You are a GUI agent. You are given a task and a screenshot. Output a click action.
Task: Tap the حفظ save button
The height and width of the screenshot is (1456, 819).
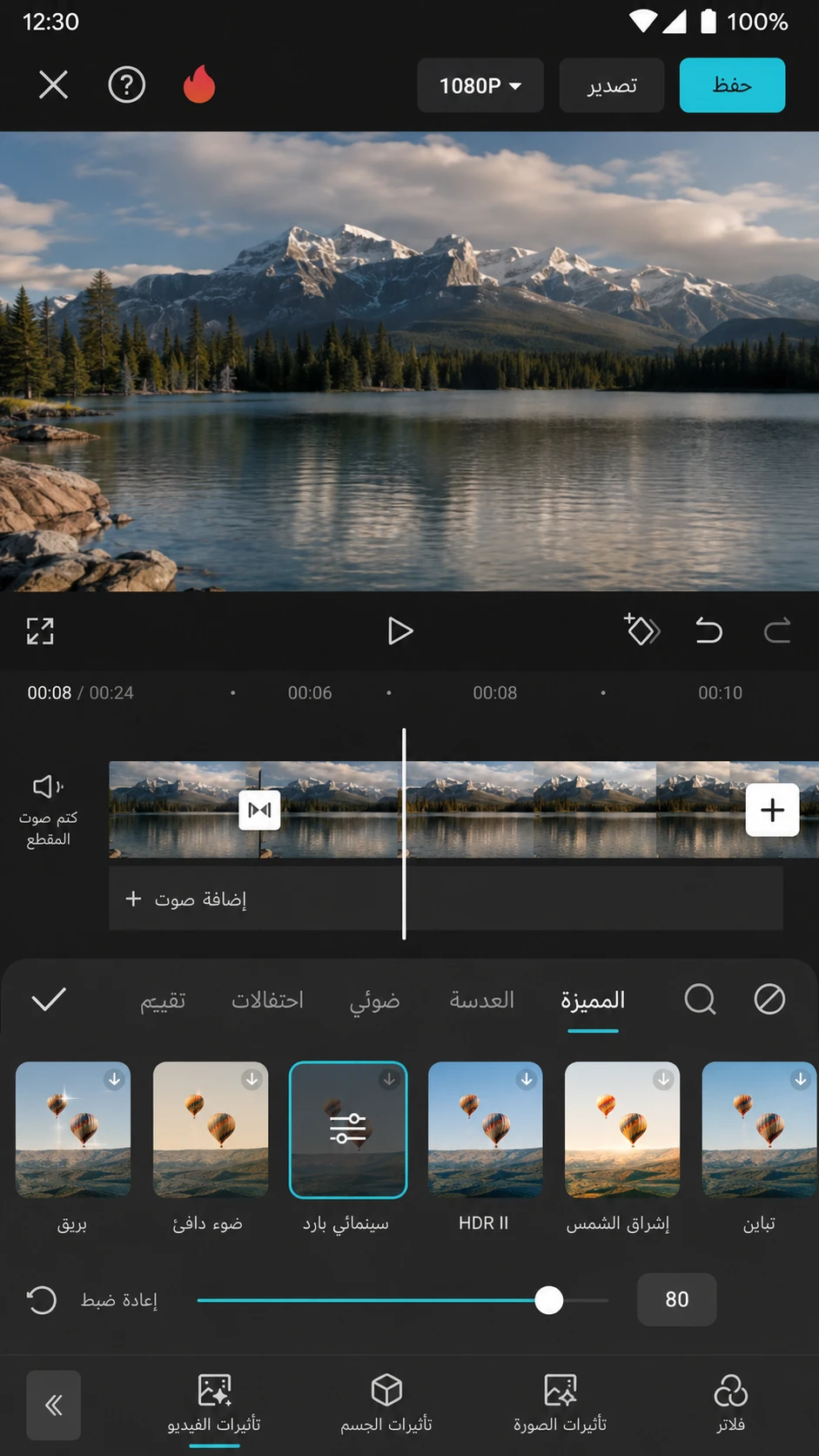tap(732, 85)
